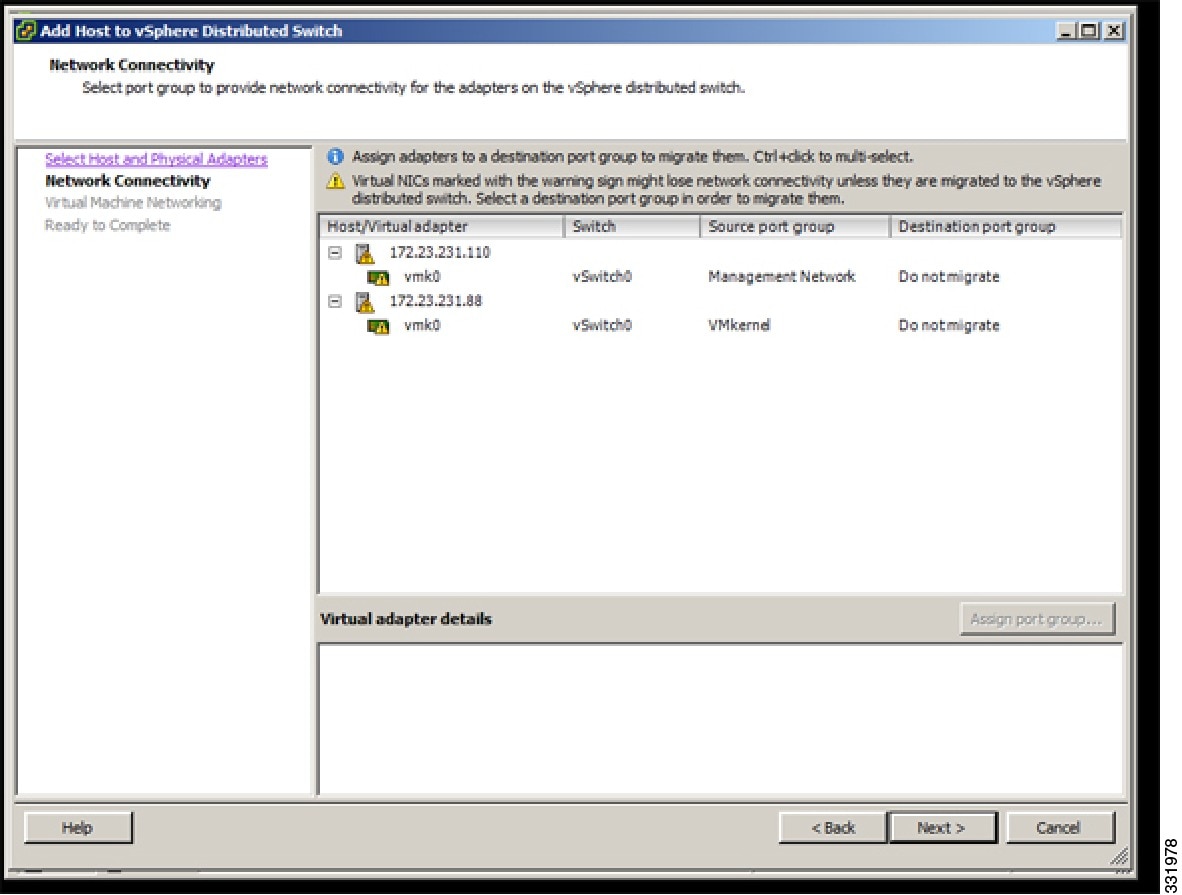Screen dimensions: 1182x895
Task: Collapse the 172.23.231.88 host node
Action: 335,302
